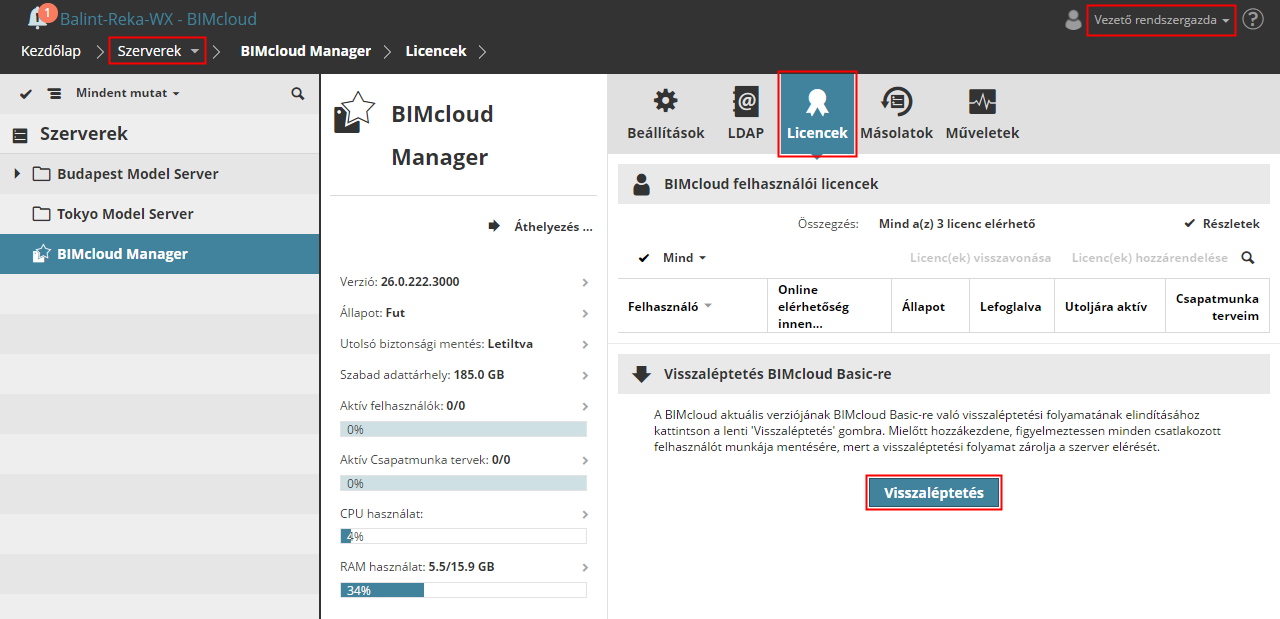Viewport: 1280px width, 619px height.
Task: Expand the Budapest Model Server tree node
Action: pos(17,174)
